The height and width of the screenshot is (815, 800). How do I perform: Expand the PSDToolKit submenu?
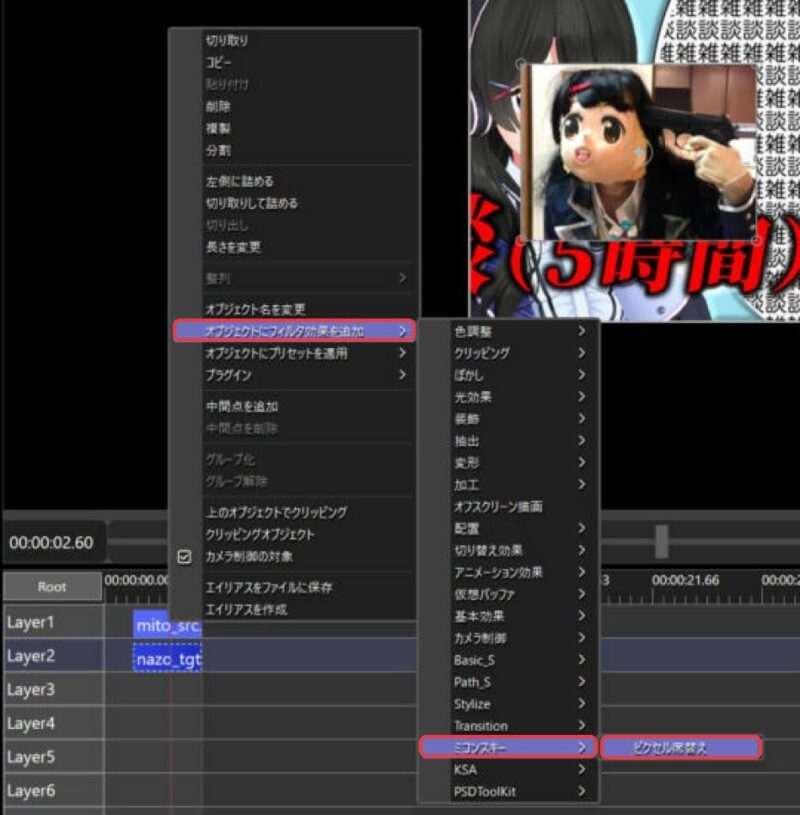(508, 792)
